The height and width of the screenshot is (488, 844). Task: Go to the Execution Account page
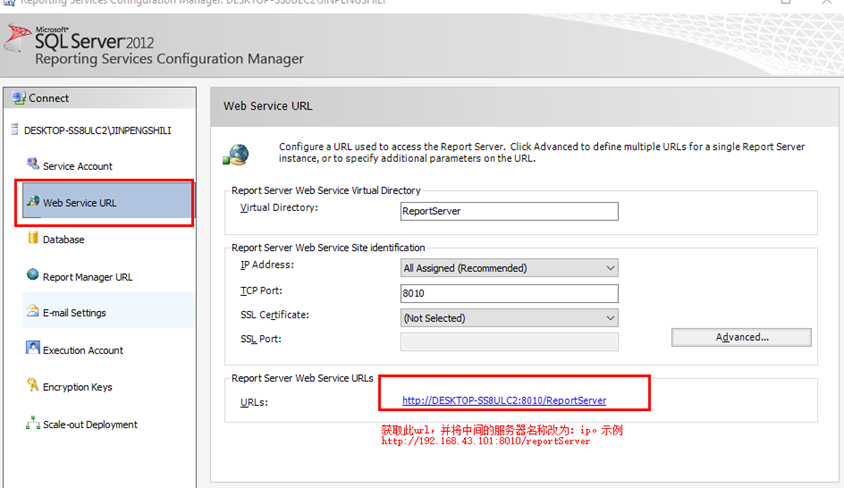[83, 350]
